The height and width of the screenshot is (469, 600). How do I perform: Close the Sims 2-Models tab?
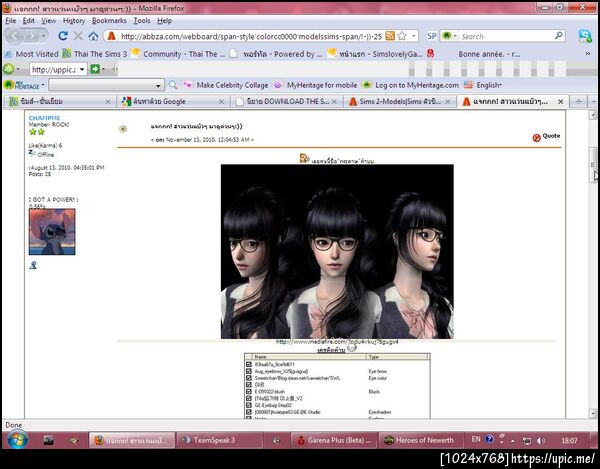pos(448,101)
